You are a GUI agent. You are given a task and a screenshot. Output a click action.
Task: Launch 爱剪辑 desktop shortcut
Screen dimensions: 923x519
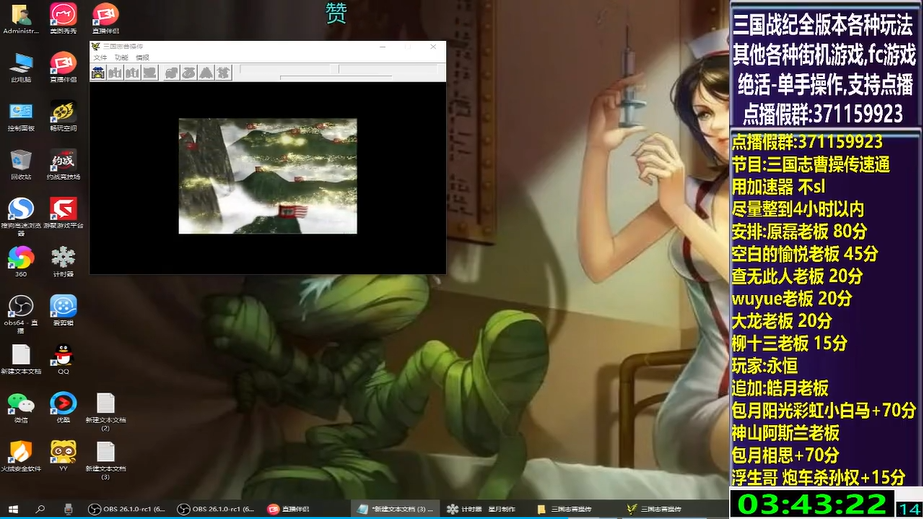point(63,311)
